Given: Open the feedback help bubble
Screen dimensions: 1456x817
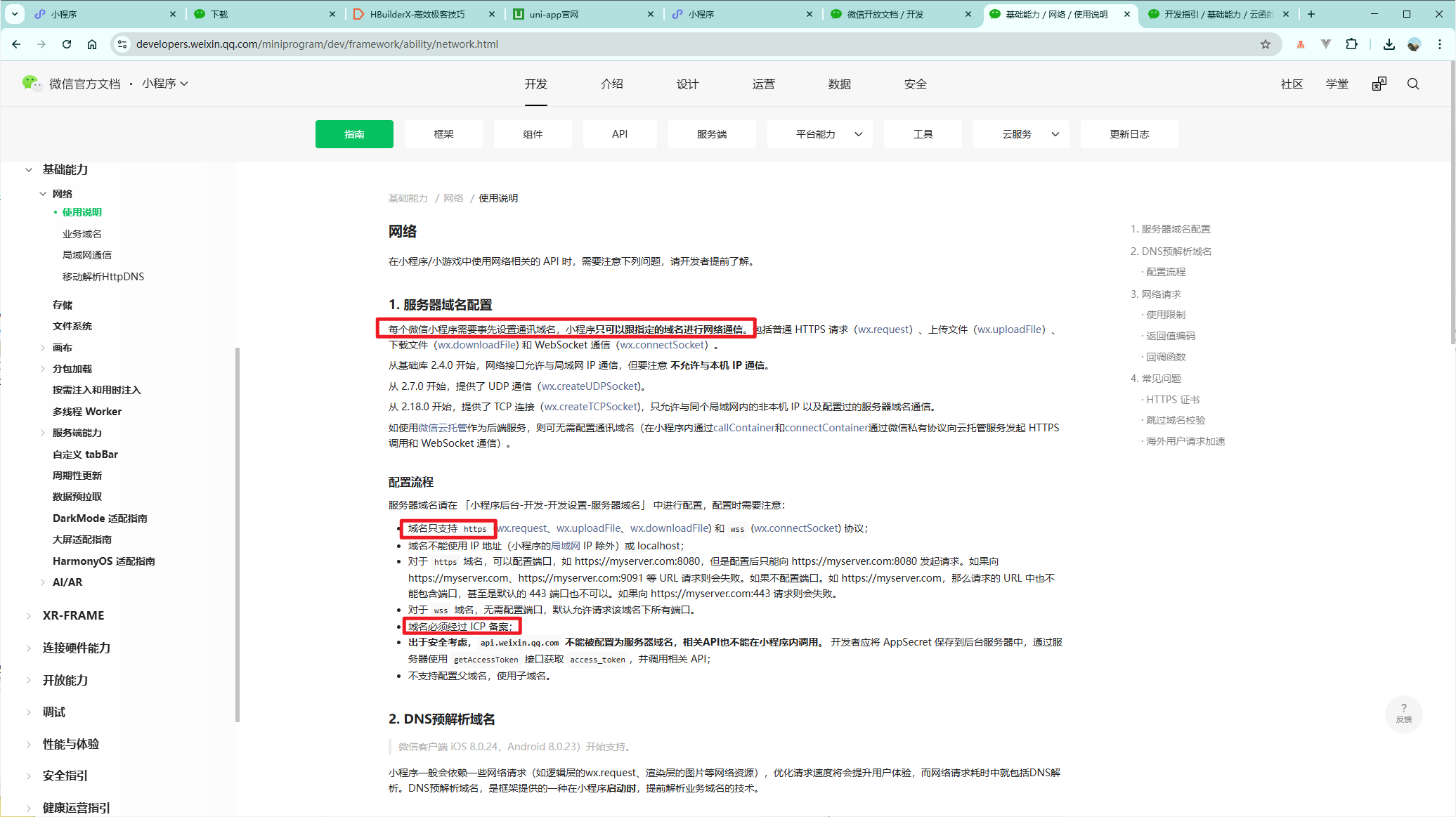Looking at the screenshot, I should (x=1403, y=714).
